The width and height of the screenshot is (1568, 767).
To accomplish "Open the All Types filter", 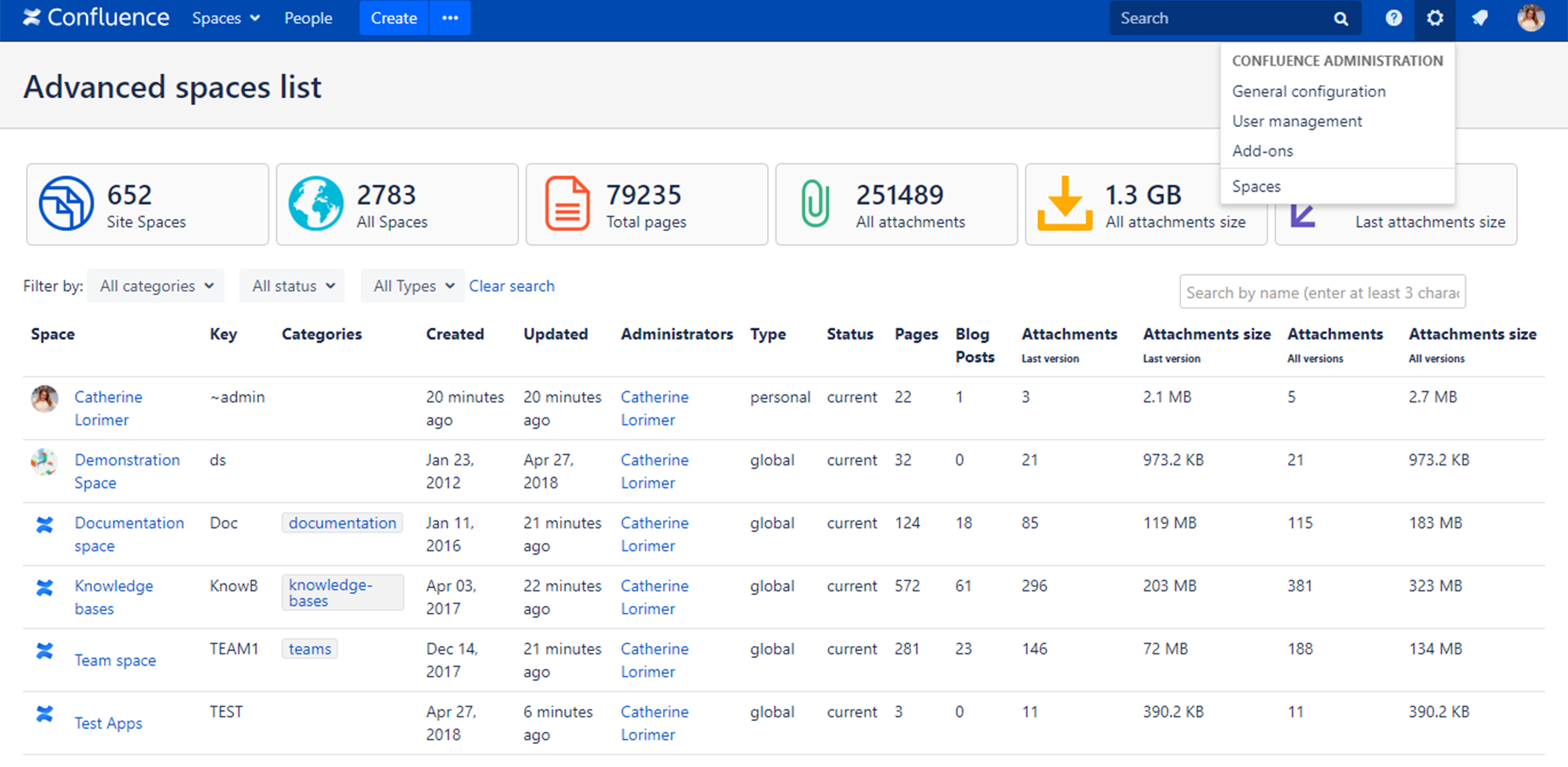I will [413, 286].
